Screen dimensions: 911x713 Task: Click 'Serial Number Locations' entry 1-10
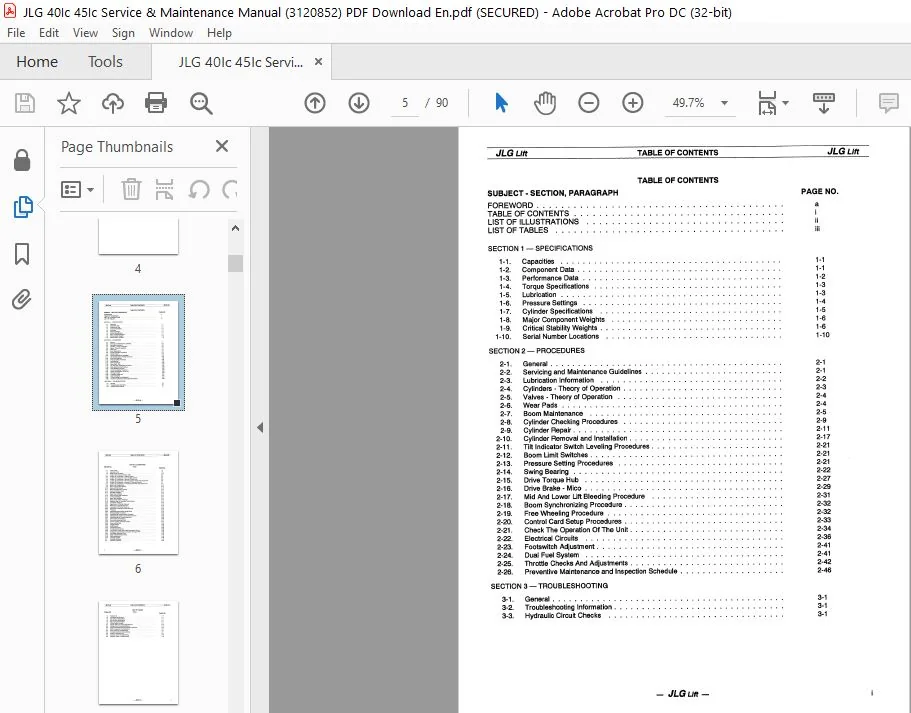(x=560, y=336)
